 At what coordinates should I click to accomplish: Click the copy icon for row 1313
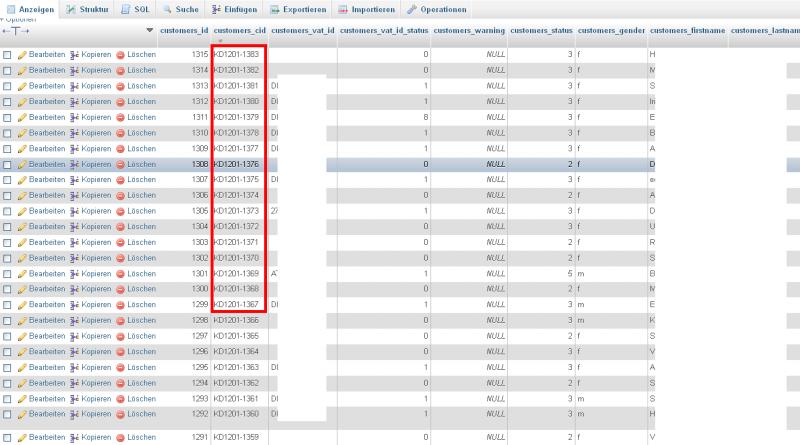tap(74, 86)
